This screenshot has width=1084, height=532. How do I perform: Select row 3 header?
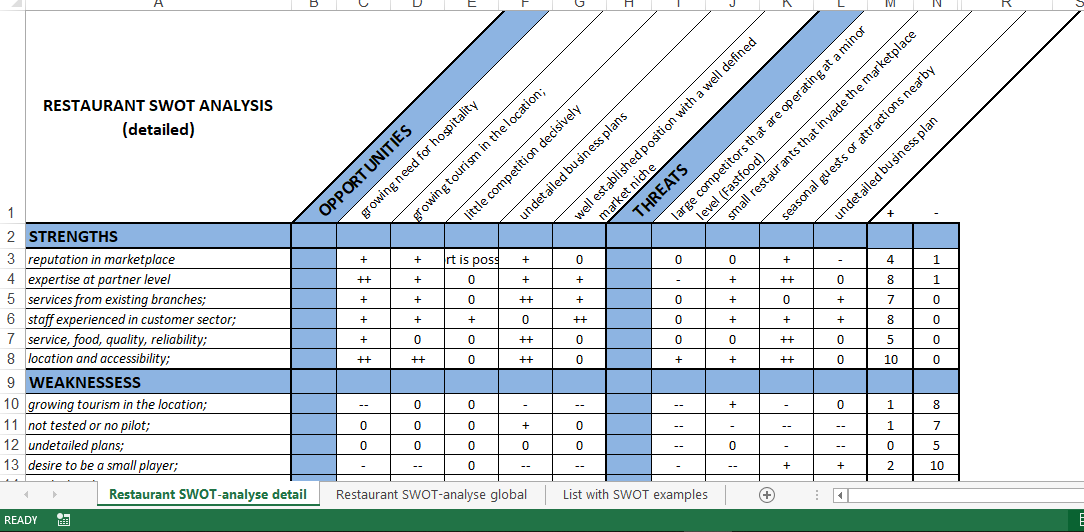(x=12, y=259)
